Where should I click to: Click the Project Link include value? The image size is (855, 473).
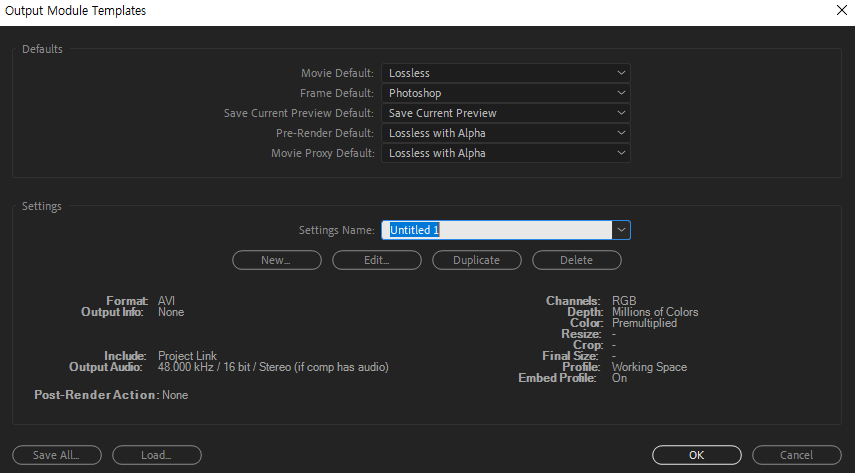pos(187,356)
